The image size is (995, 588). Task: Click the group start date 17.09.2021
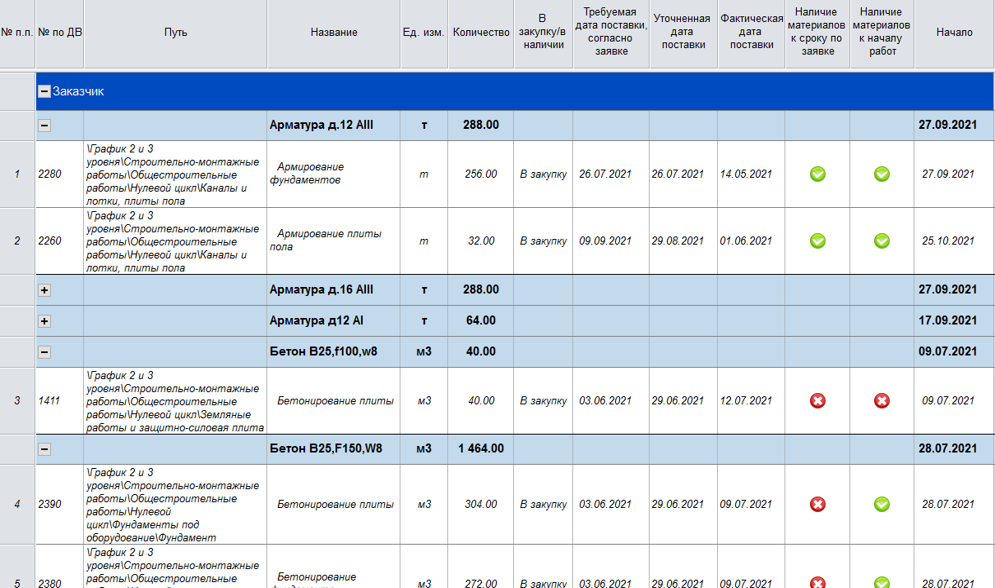(x=948, y=321)
